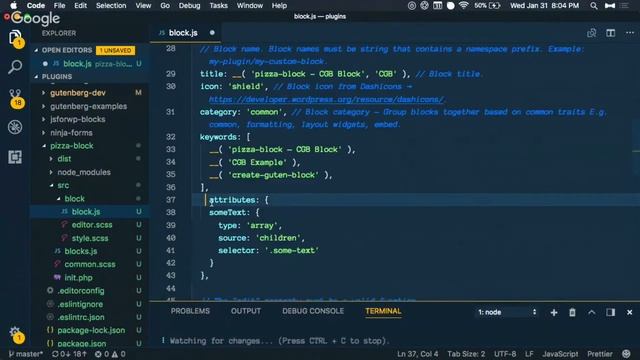Open the Selection menu
The width and height of the screenshot is (640, 360).
[111, 6]
